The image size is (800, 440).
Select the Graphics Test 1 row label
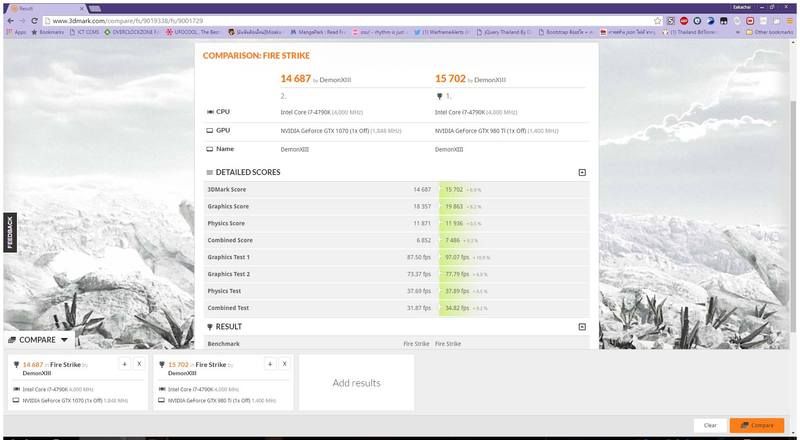pyautogui.click(x=229, y=257)
